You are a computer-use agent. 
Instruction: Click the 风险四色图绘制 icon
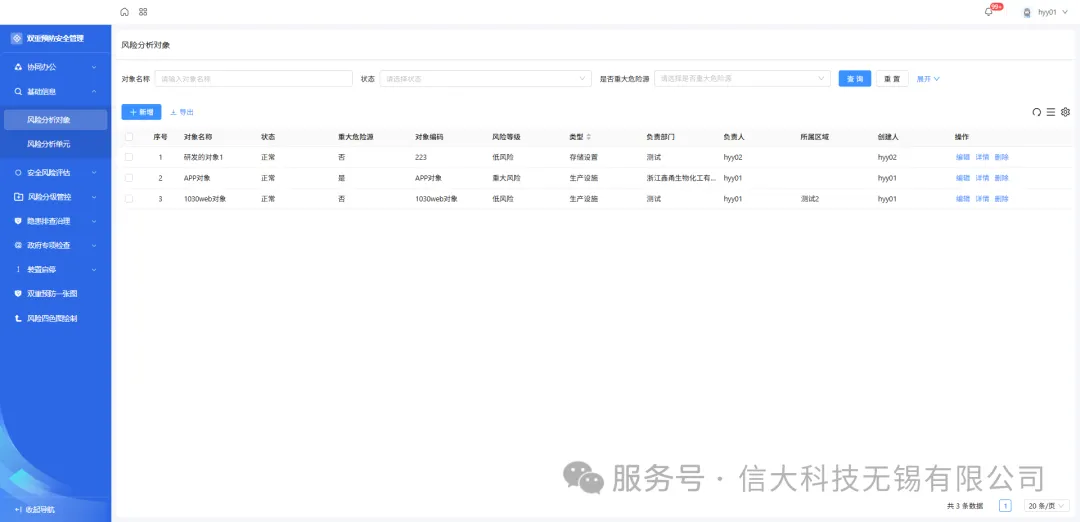(18, 319)
